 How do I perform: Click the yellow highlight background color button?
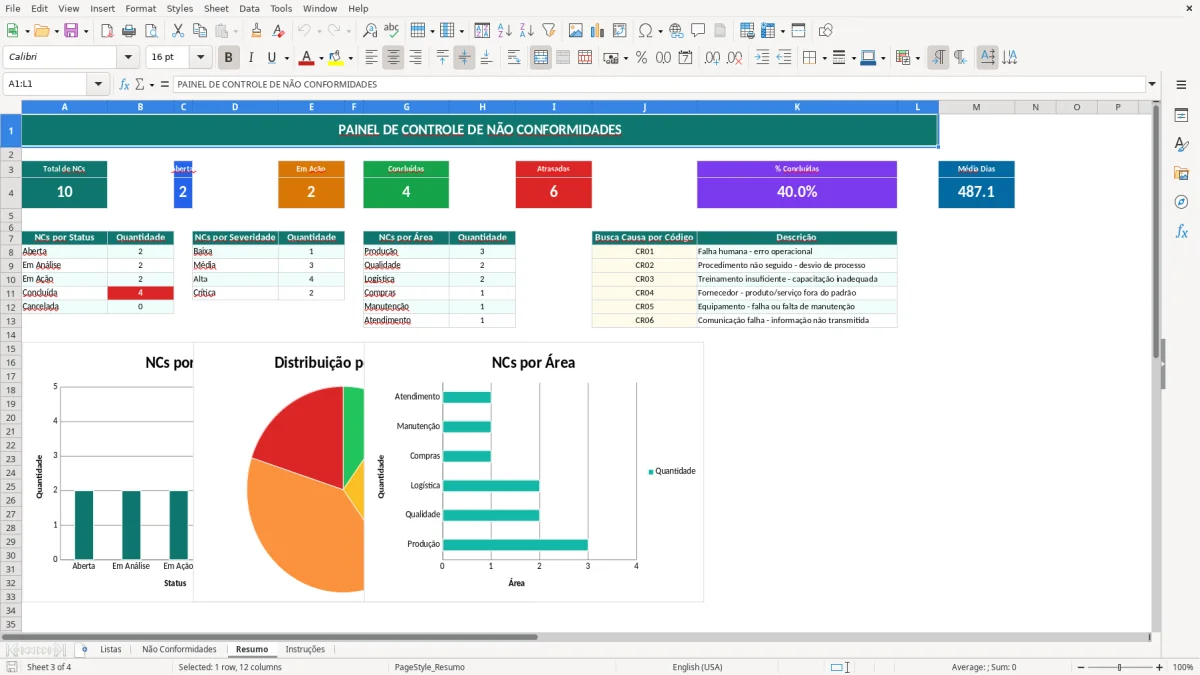336,58
